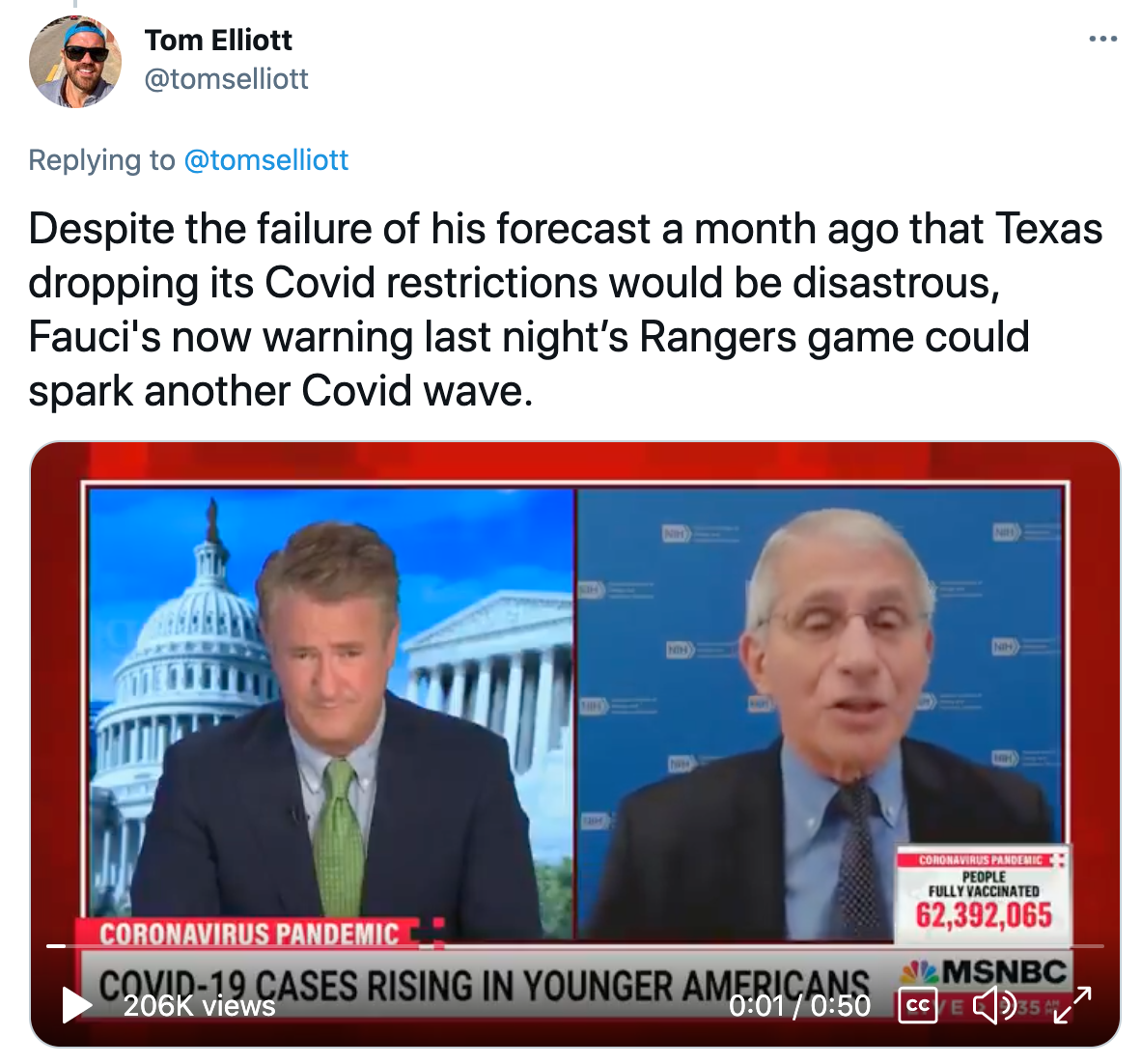
Task: Click the People Fully Vaccinated counter graphic
Action: (x=983, y=894)
